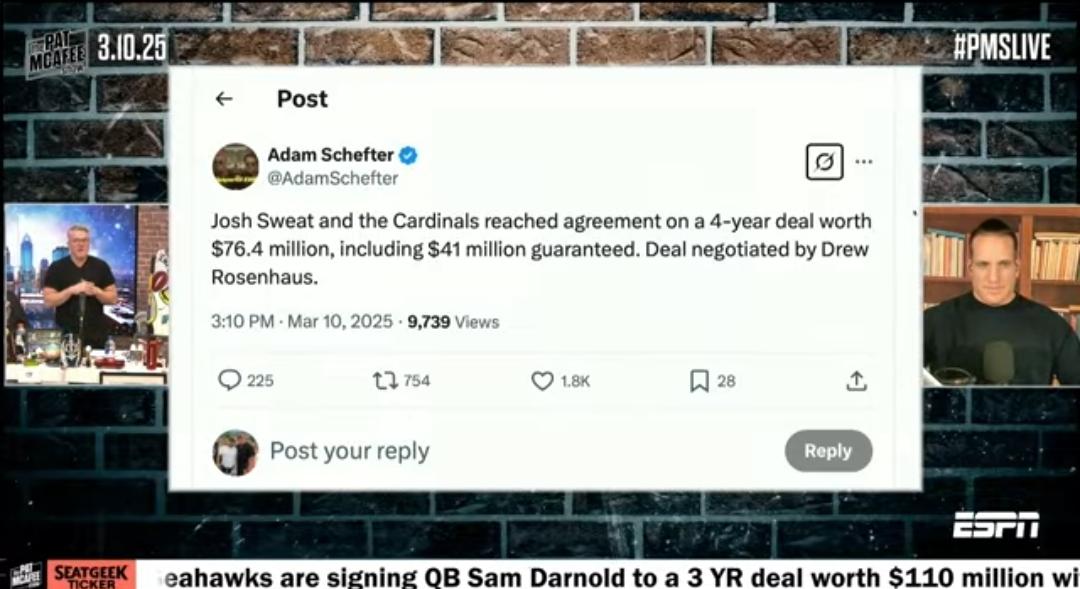Like the post with heart icon
1080x589 pixels.
point(542,381)
